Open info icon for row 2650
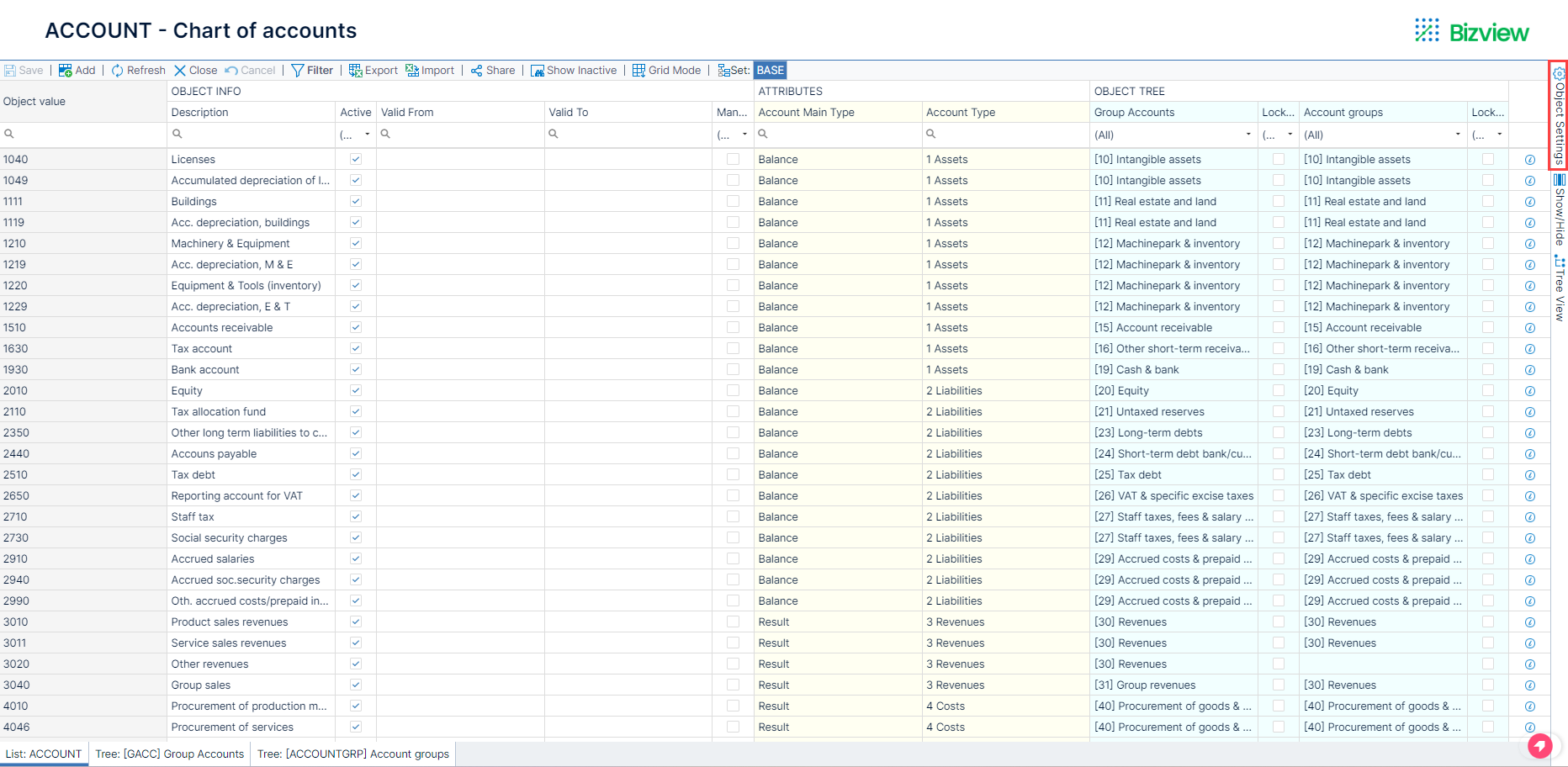This screenshot has height=767, width=1568. 1529,496
